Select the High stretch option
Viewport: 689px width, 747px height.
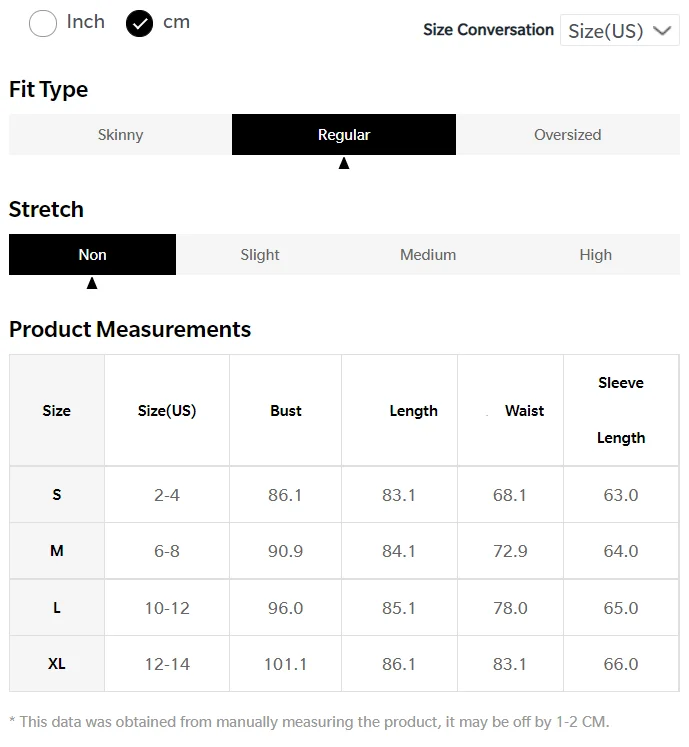[595, 255]
